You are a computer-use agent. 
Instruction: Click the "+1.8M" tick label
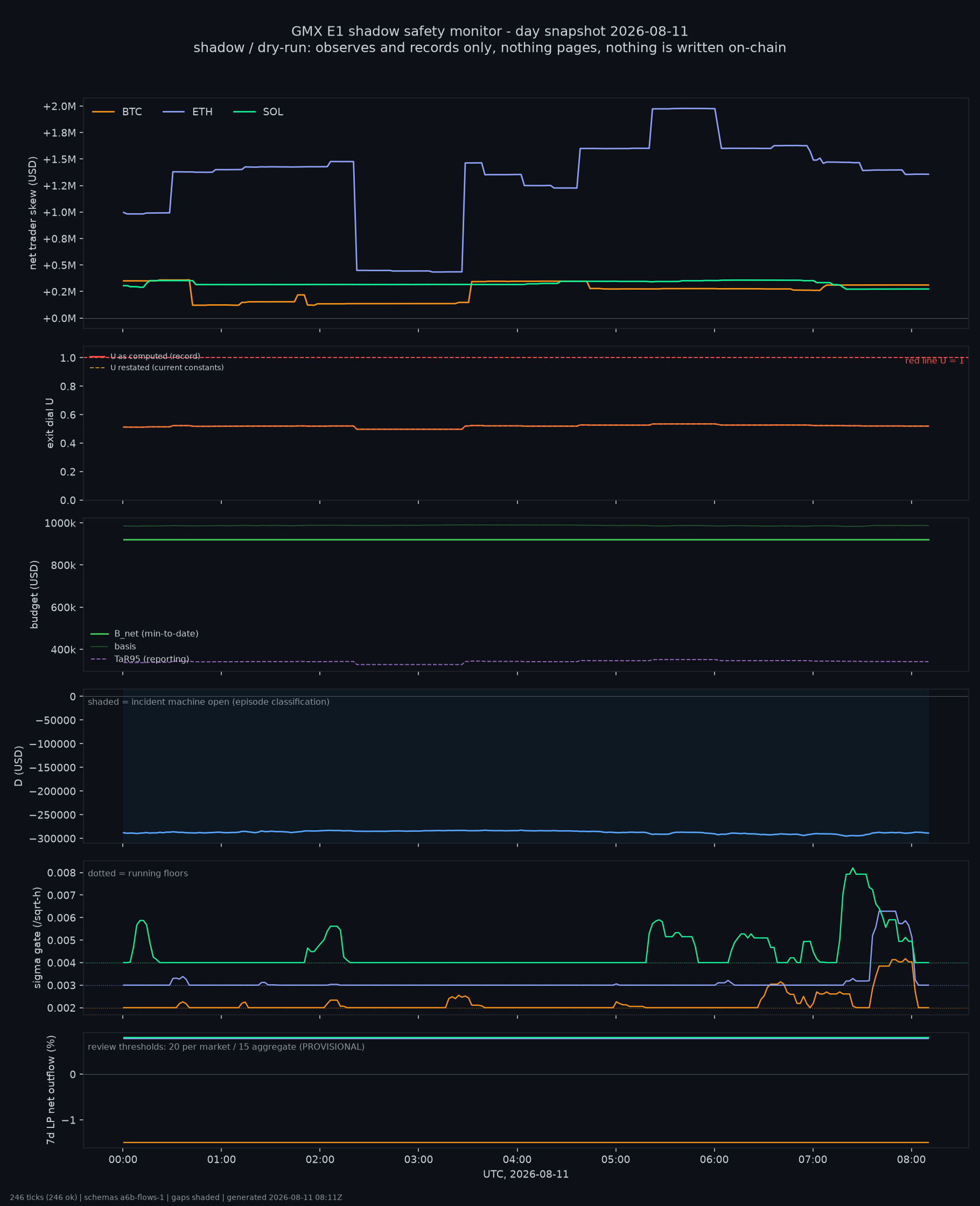tap(59, 133)
